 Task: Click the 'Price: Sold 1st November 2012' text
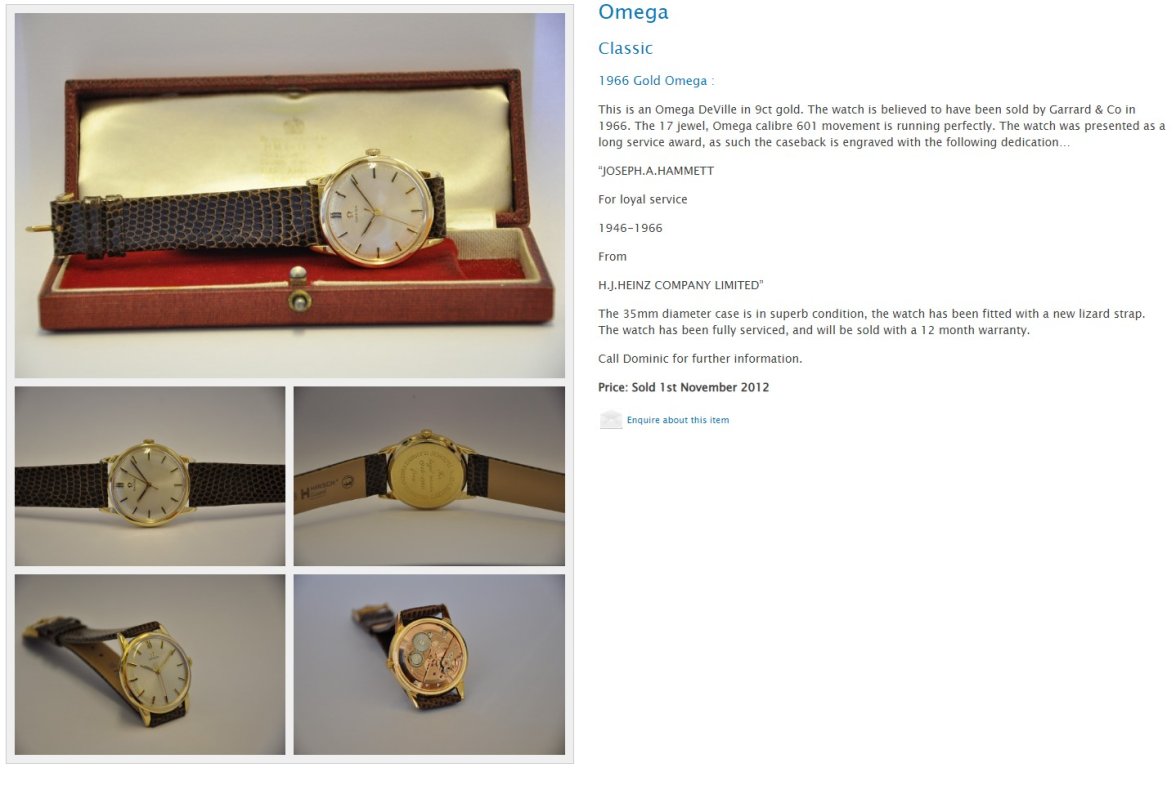tap(683, 387)
